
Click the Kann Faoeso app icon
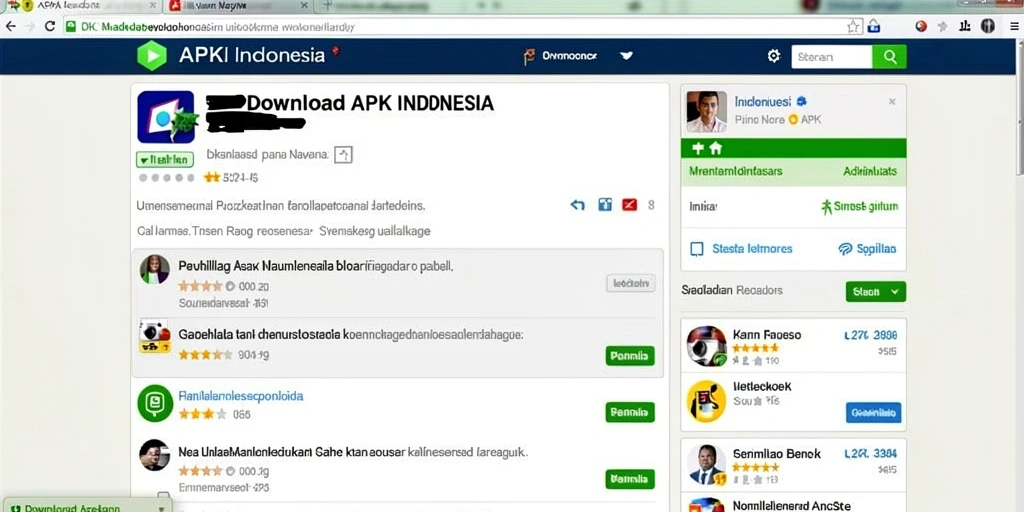click(x=707, y=345)
